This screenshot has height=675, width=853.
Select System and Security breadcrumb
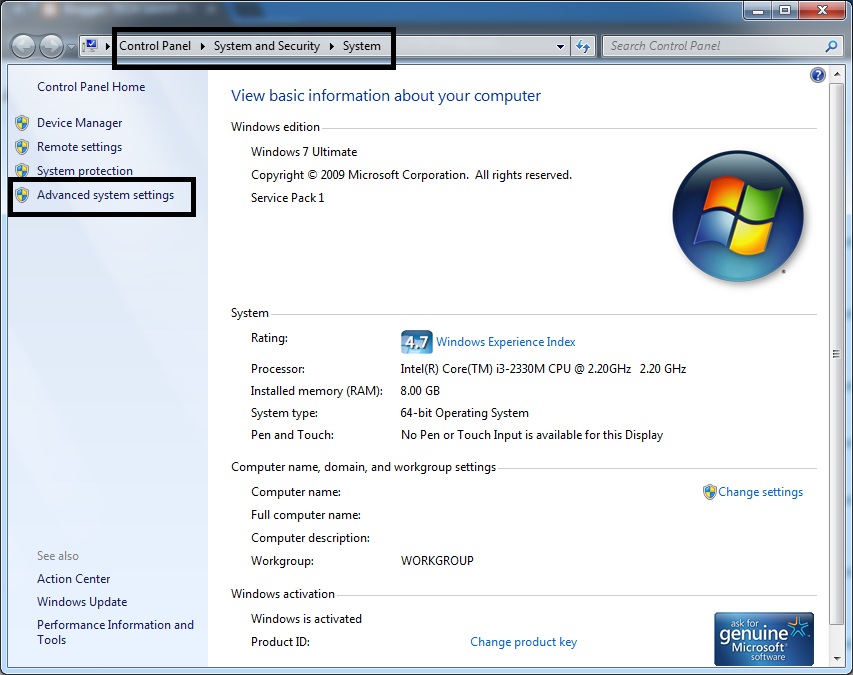(x=267, y=46)
